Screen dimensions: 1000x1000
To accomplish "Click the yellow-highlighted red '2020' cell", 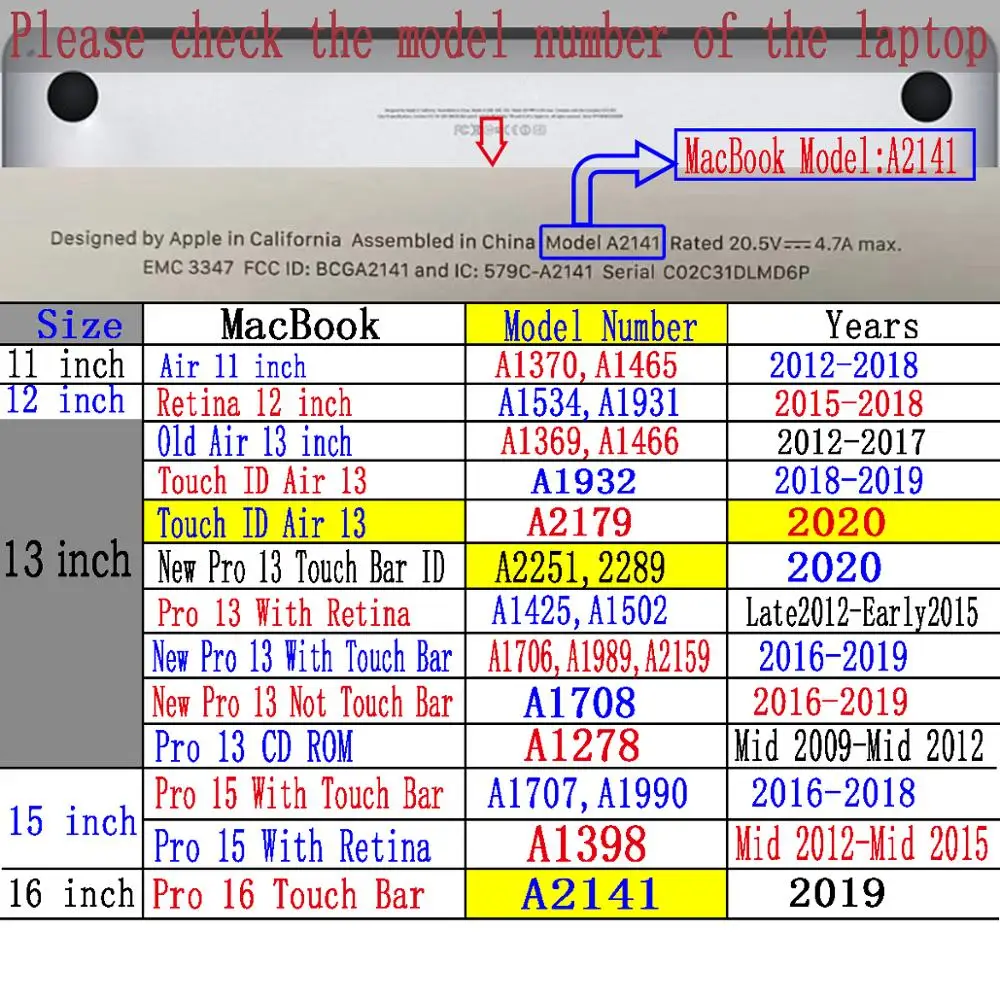I will [x=864, y=522].
